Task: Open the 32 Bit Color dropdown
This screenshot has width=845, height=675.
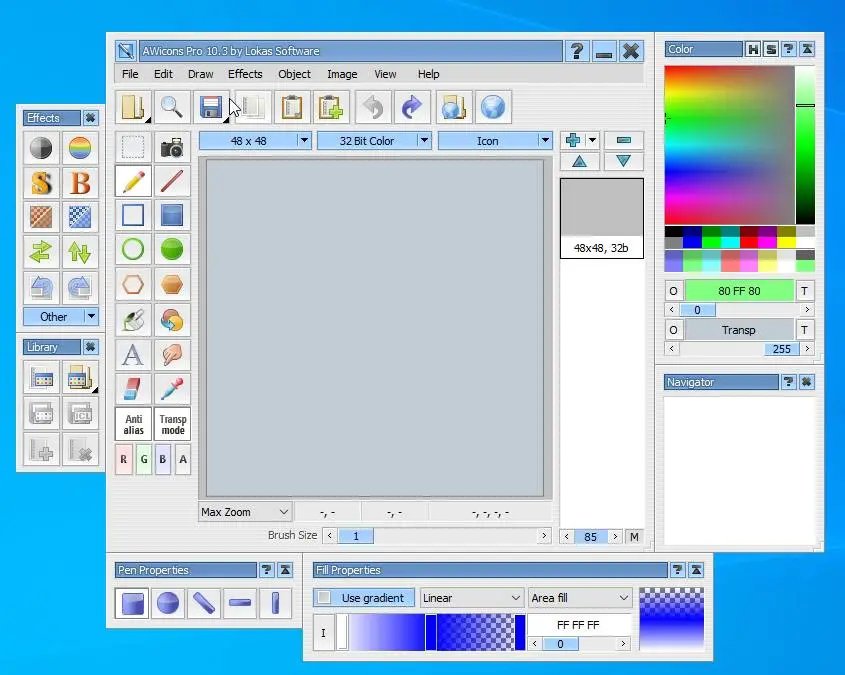Action: pyautogui.click(x=425, y=141)
